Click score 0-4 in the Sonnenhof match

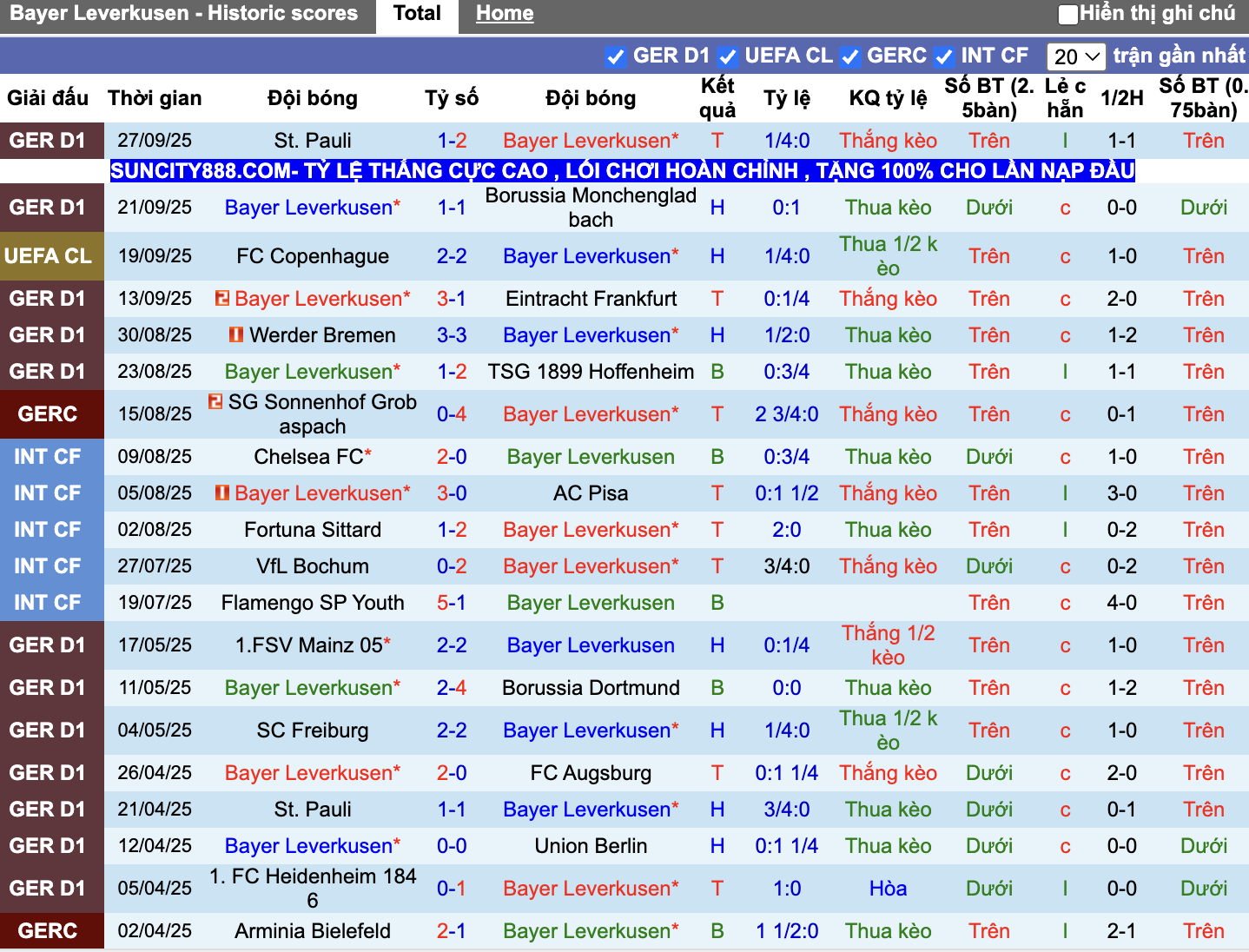(452, 414)
